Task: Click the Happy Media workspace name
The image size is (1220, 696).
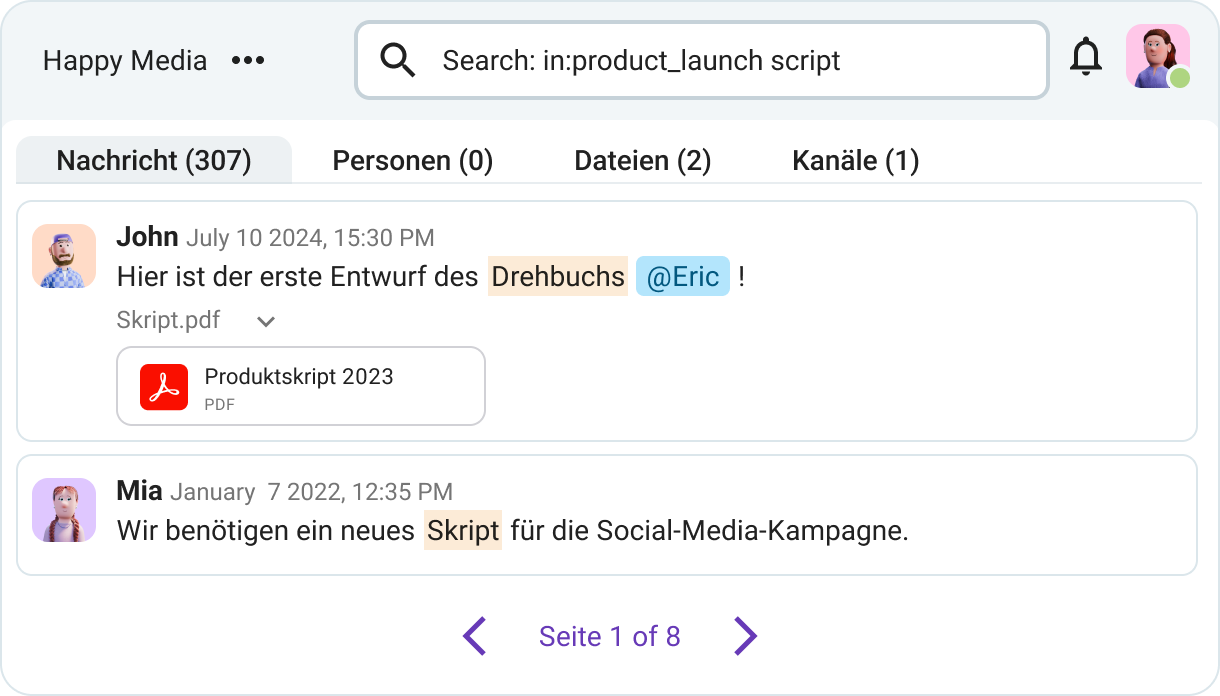Action: coord(124,60)
